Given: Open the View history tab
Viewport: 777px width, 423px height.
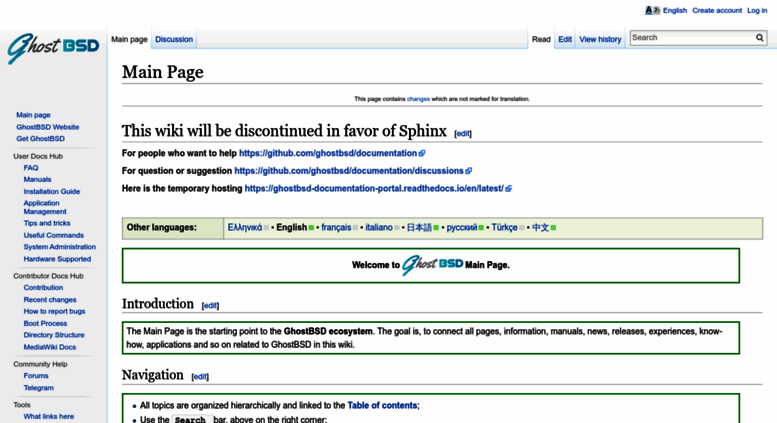Looking at the screenshot, I should pyautogui.click(x=600, y=39).
